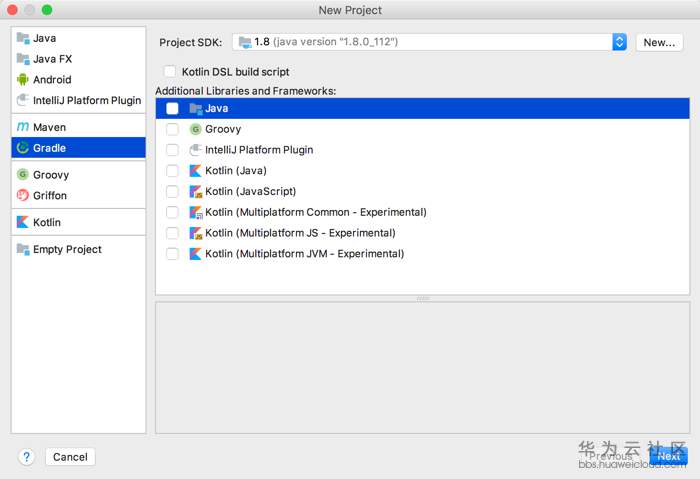
Task: Click the splitter handle below frameworks list
Action: [x=422, y=298]
